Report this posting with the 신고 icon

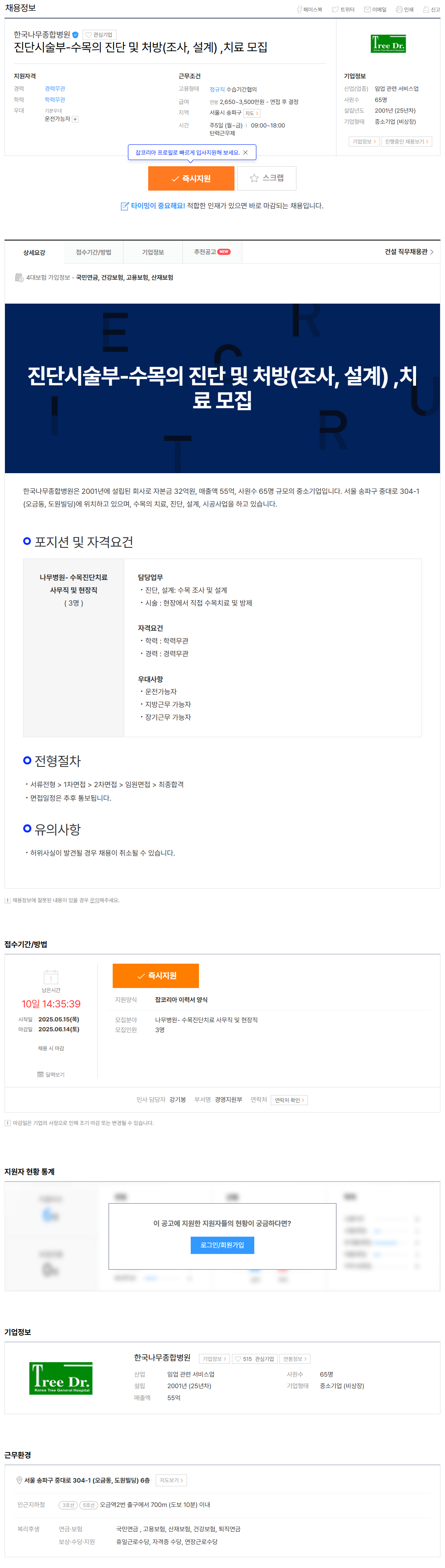[431, 10]
